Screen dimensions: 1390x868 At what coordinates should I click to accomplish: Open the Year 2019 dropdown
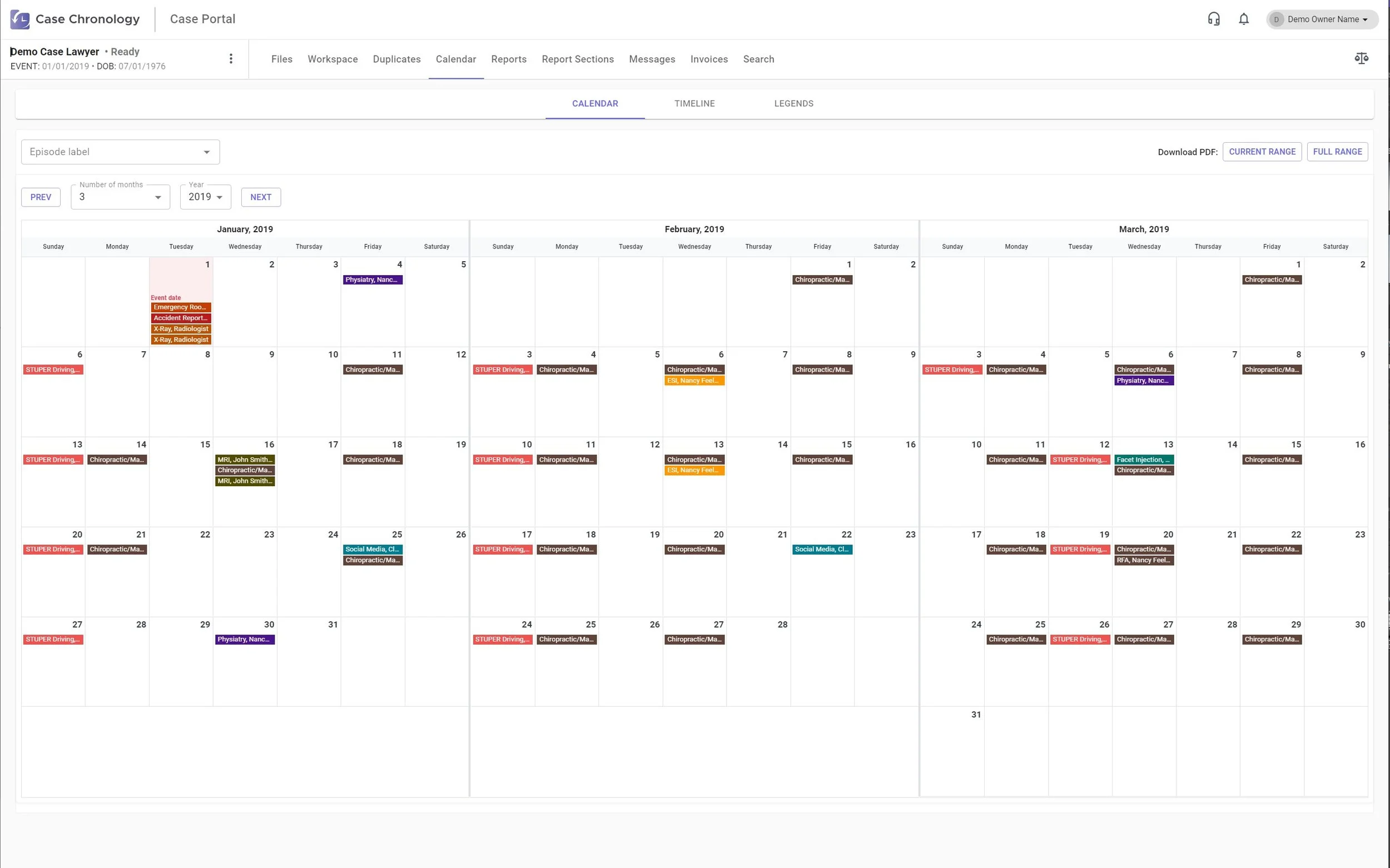206,197
